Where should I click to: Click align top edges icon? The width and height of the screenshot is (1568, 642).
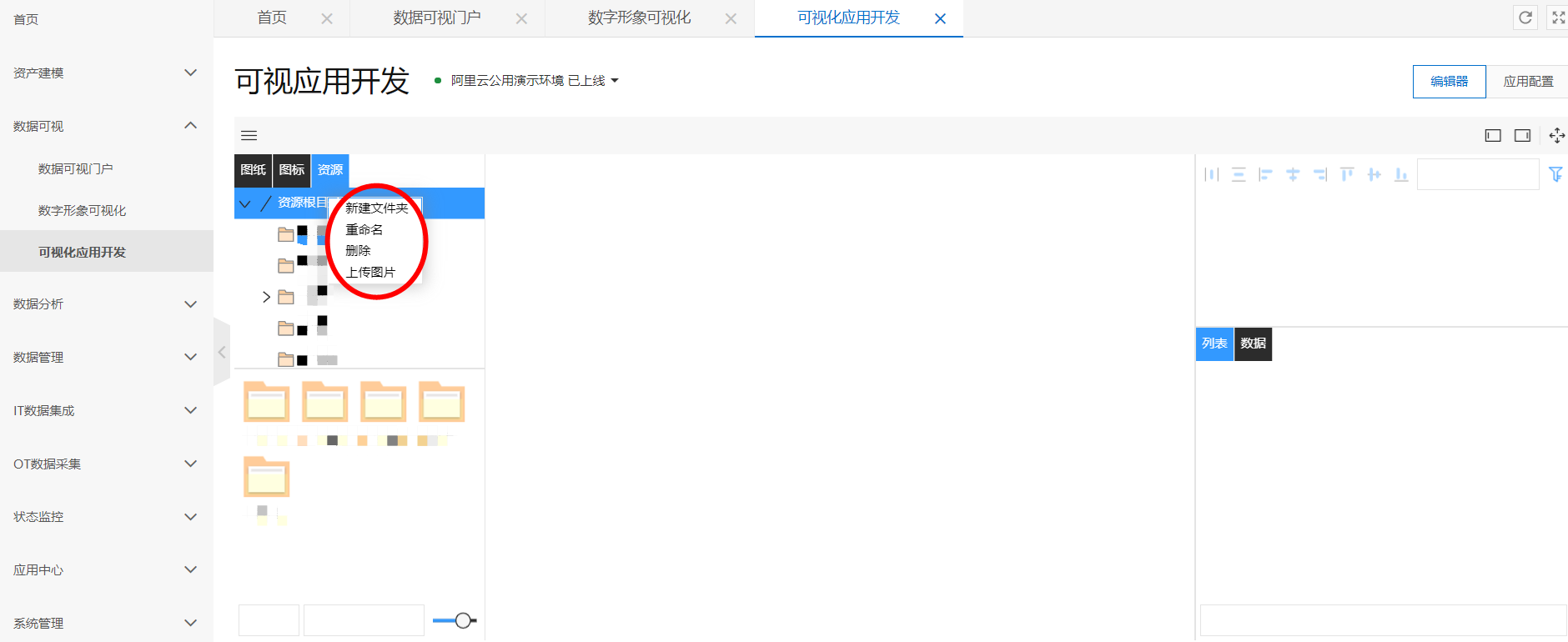[1347, 174]
